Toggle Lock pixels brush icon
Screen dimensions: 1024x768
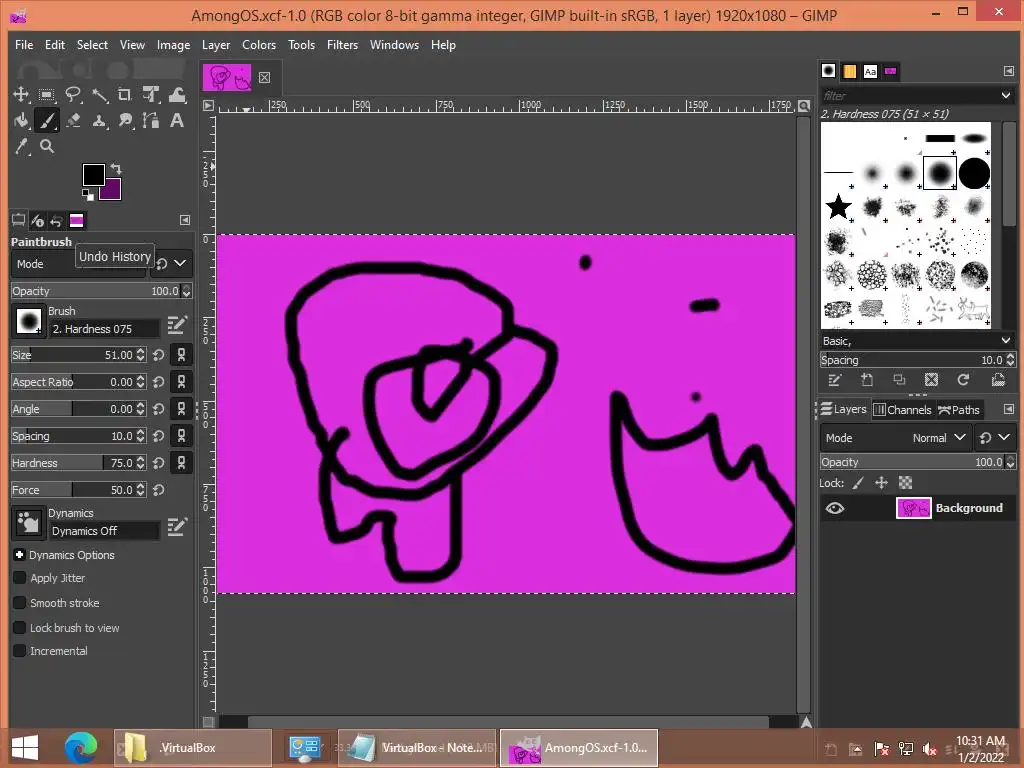[858, 483]
